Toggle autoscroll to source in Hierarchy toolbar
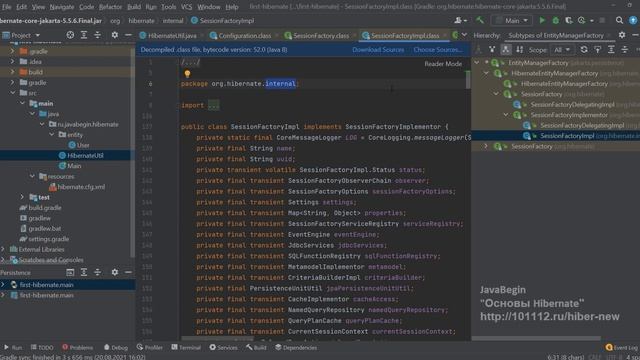Screen dimensions: 640x360 pyautogui.click(x=598, y=49)
